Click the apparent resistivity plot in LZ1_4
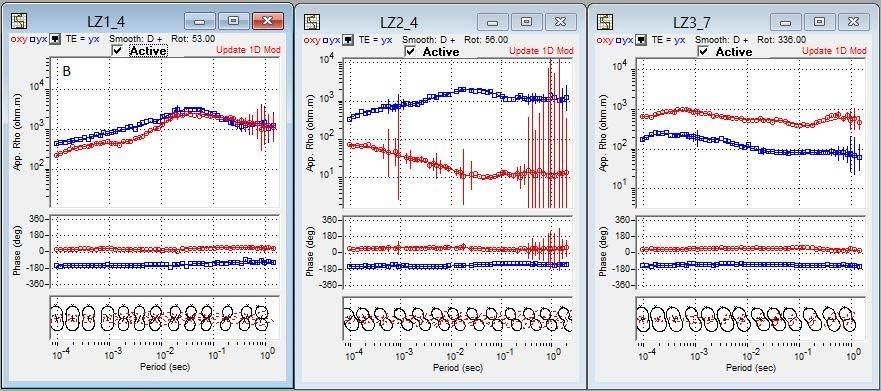This screenshot has height=391, width=881. [165, 133]
